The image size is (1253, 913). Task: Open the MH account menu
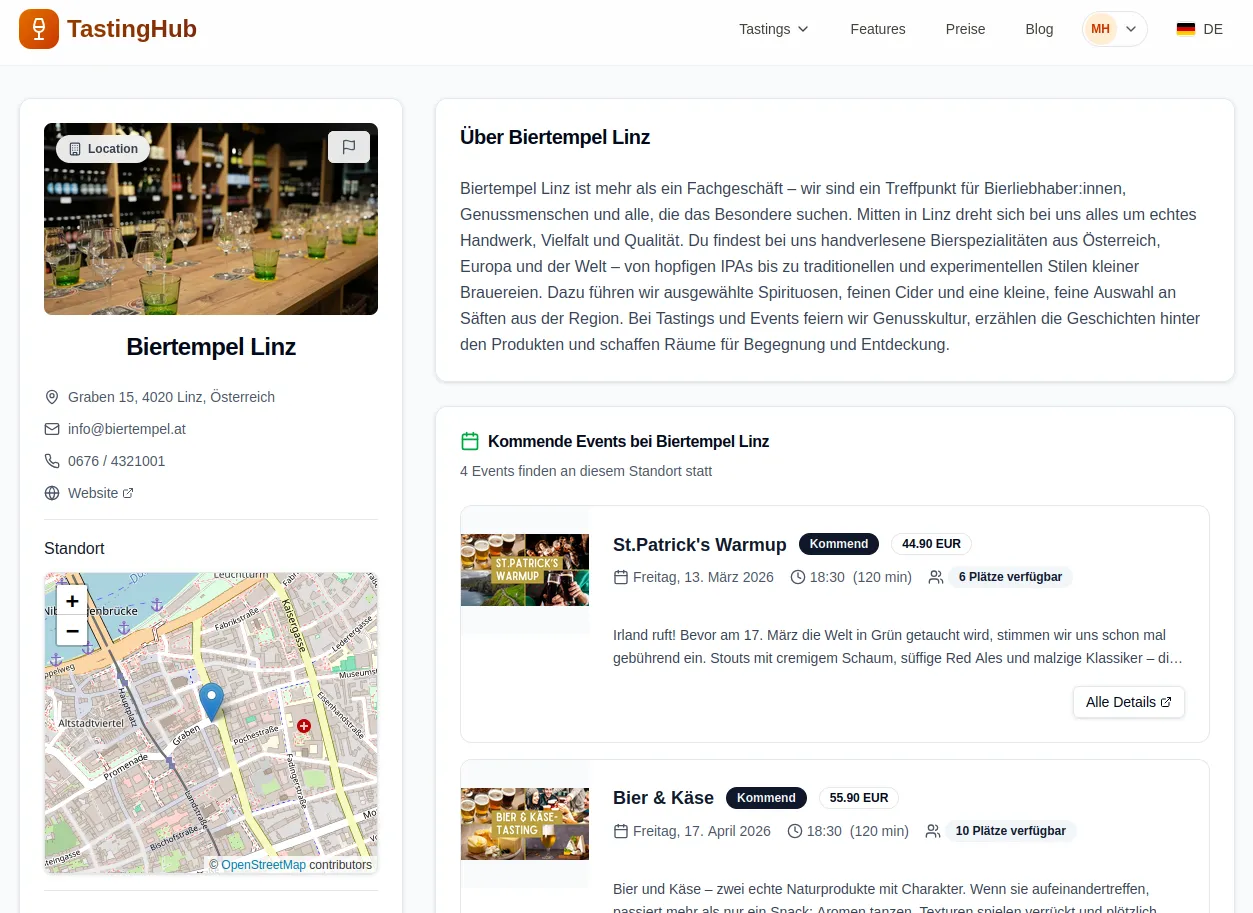1113,29
